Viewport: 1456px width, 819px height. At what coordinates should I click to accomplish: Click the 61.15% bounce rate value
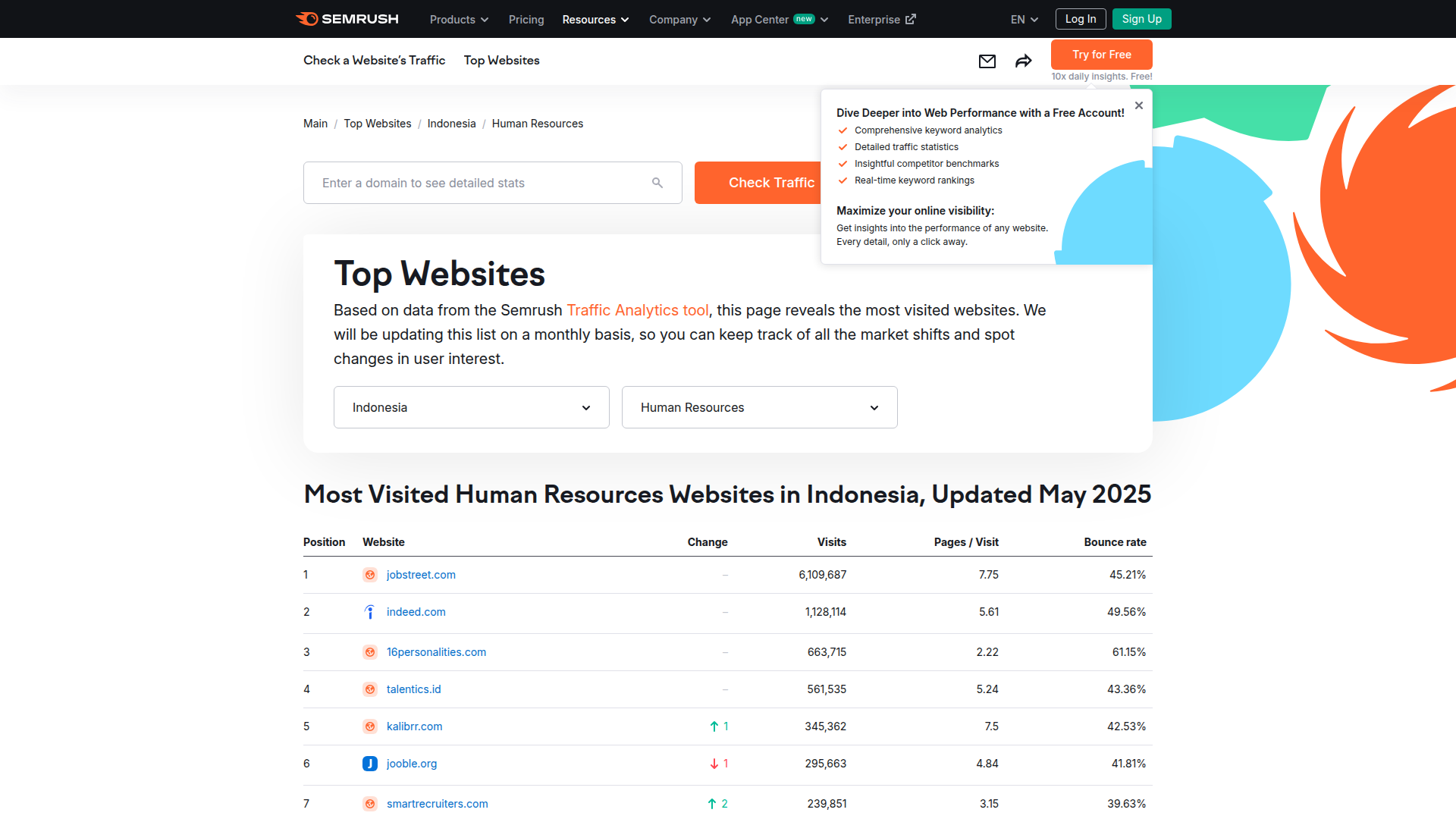coord(1129,652)
